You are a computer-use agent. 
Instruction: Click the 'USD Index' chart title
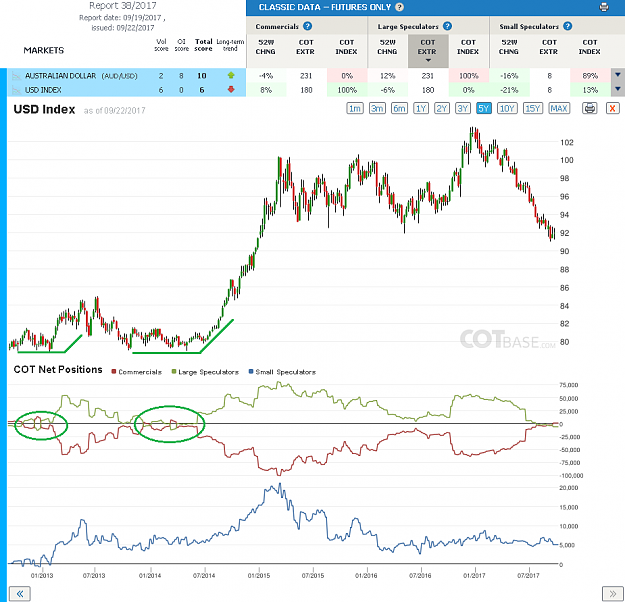click(44, 109)
